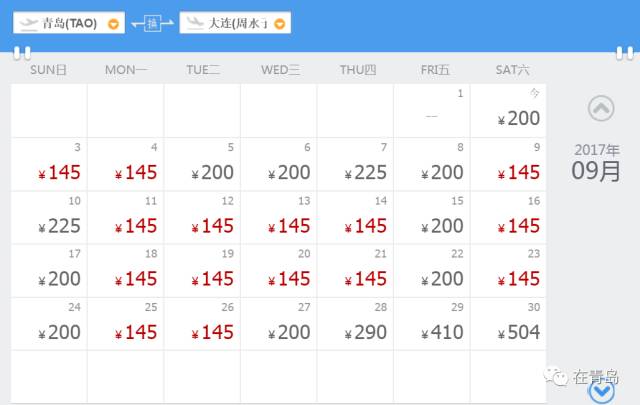Choose September 2 fare ¥200

(x=508, y=111)
